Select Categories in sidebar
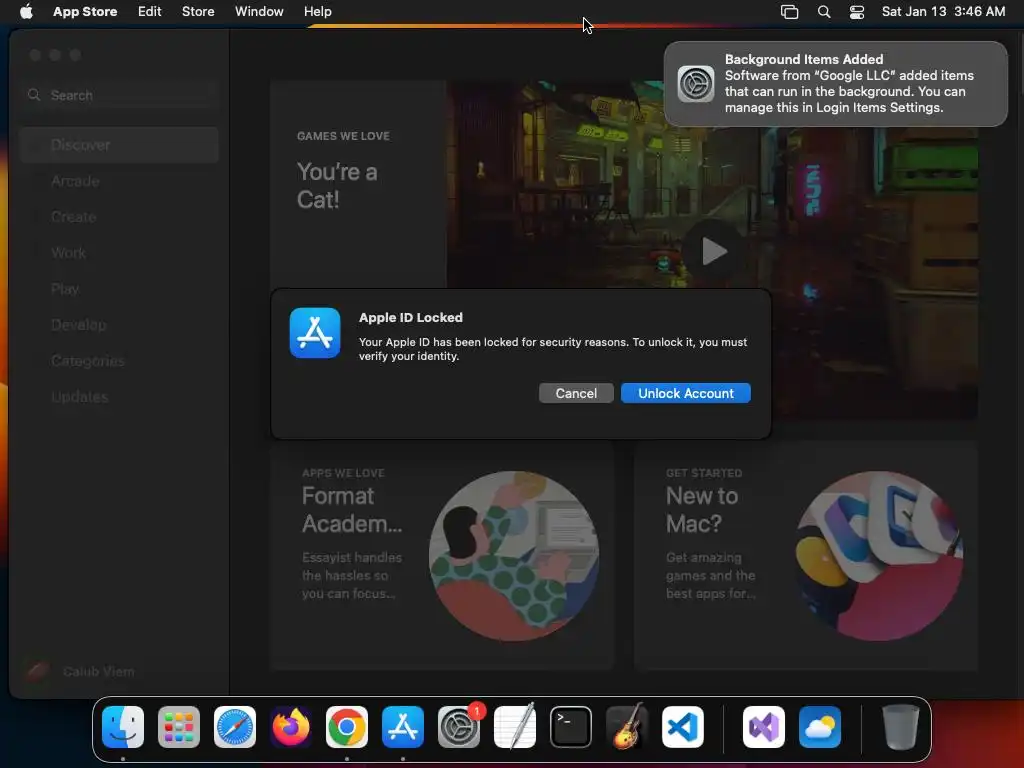 pyautogui.click(x=119, y=360)
